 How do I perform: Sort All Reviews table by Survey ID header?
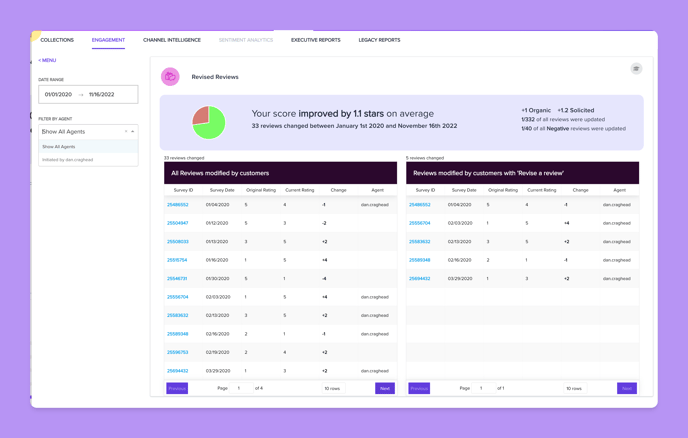[183, 190]
